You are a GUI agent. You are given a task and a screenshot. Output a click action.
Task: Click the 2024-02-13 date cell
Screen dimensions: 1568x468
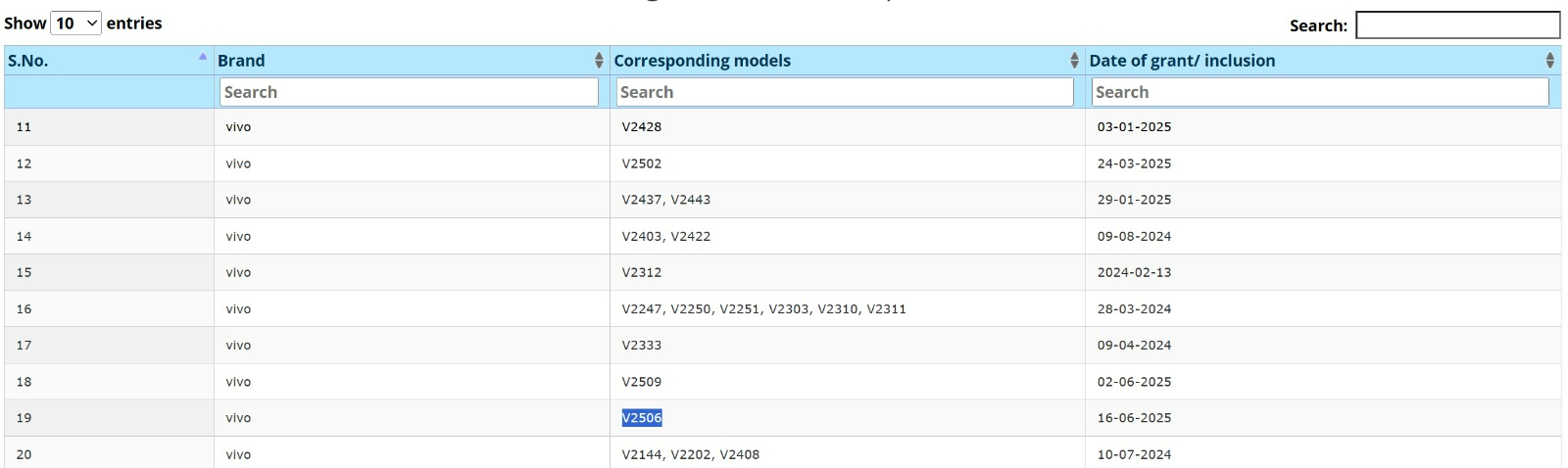(x=1134, y=272)
